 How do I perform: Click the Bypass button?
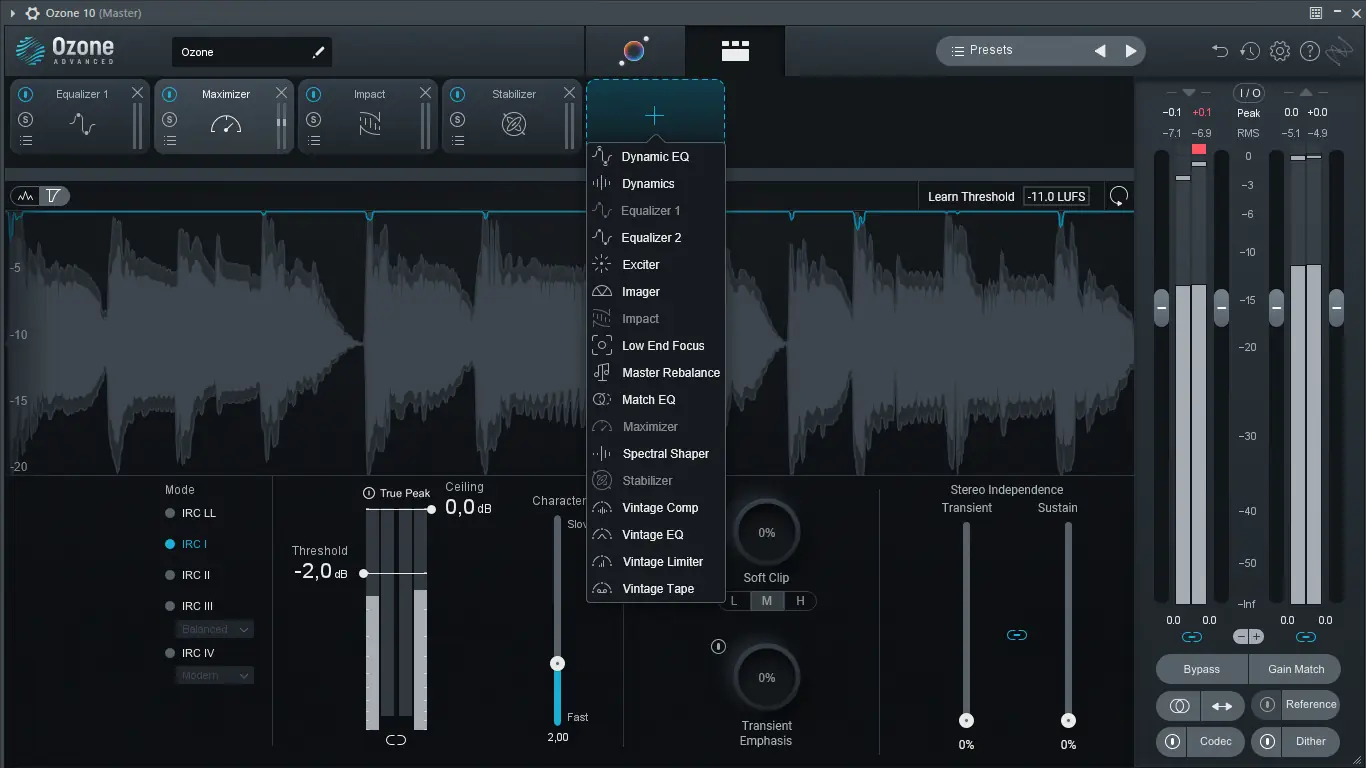pyautogui.click(x=1201, y=669)
